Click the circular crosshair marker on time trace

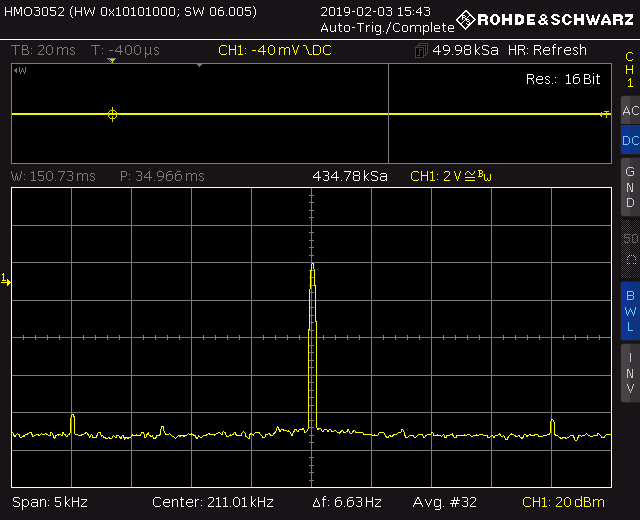[112, 115]
